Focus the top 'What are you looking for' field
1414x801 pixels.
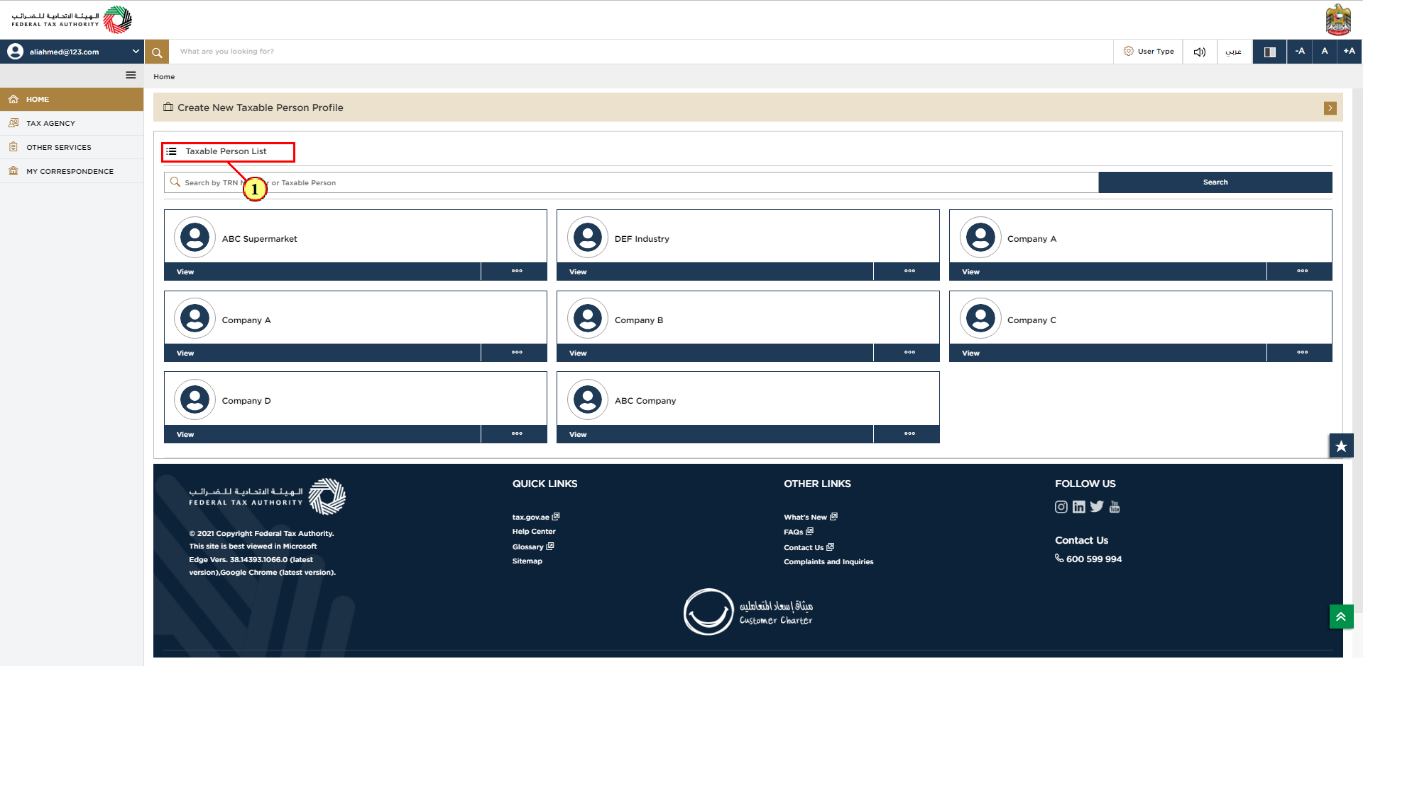(x=640, y=51)
